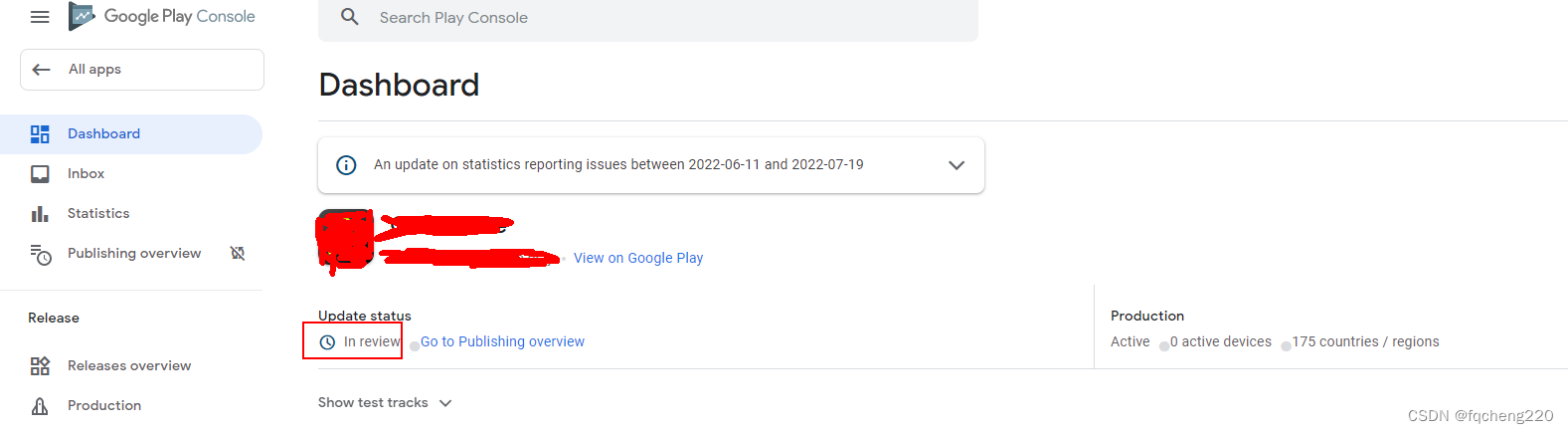Click the View on Google Play link

pyautogui.click(x=638, y=258)
